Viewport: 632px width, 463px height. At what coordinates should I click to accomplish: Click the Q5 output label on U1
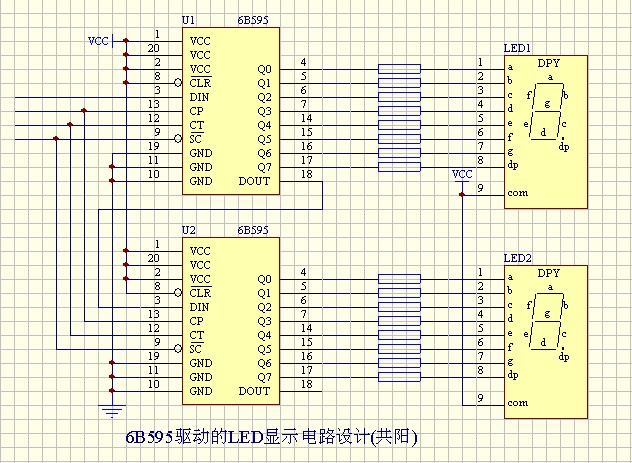[264, 139]
